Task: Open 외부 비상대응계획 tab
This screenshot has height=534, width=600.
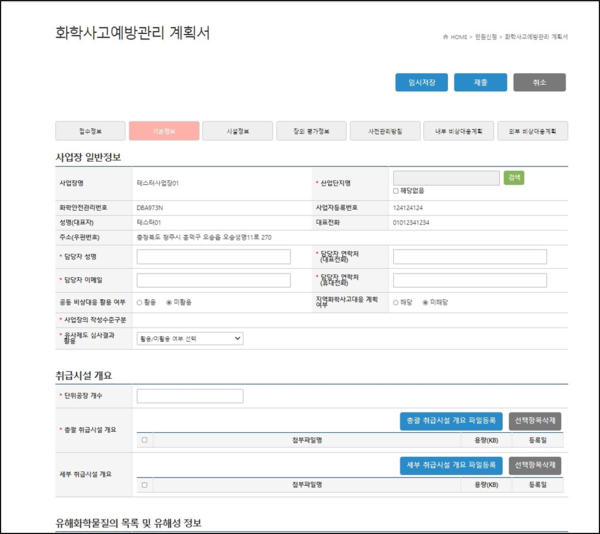Action: click(532, 131)
